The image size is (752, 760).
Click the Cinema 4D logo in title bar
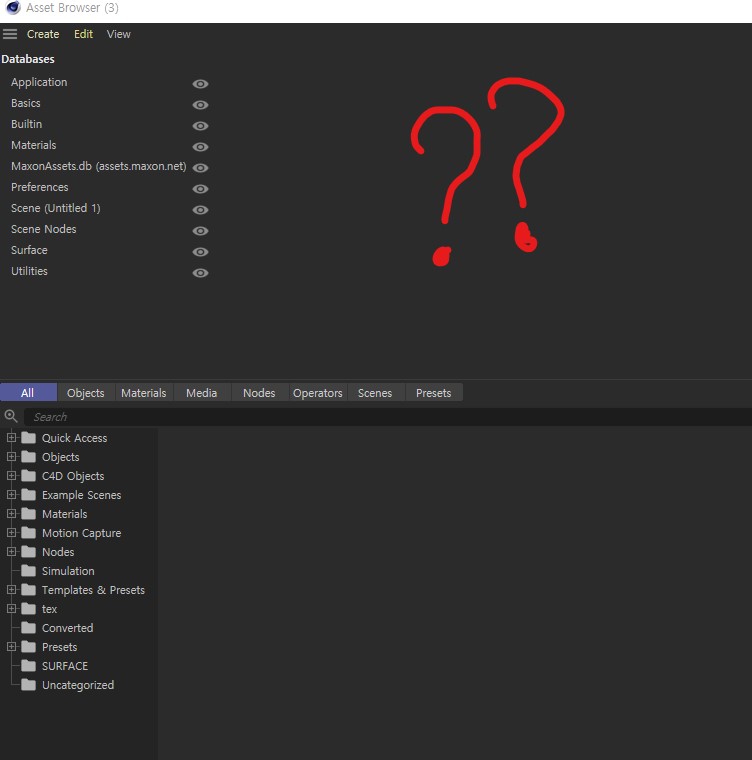coord(12,8)
